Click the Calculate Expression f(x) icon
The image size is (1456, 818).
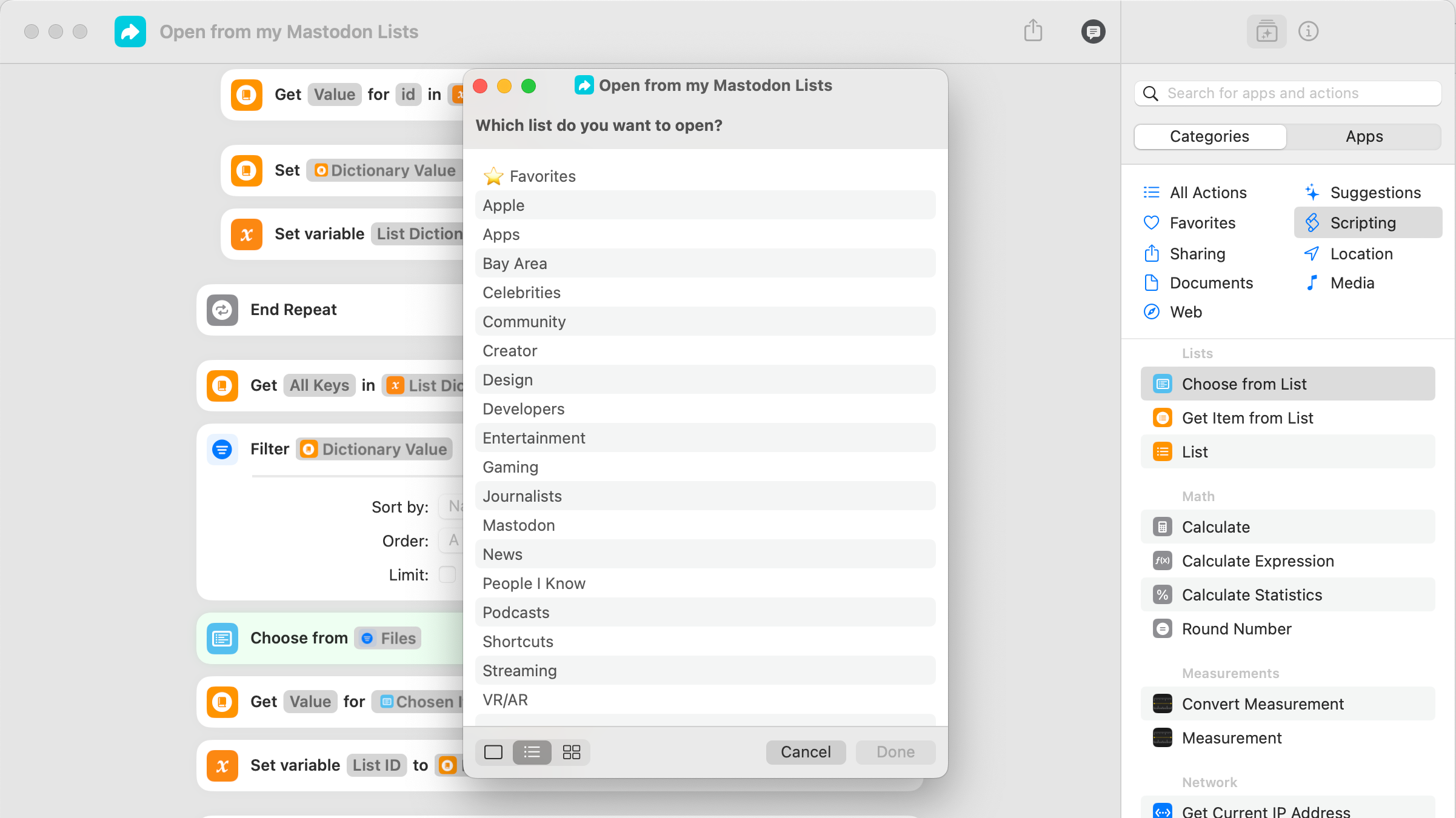tap(1162, 561)
